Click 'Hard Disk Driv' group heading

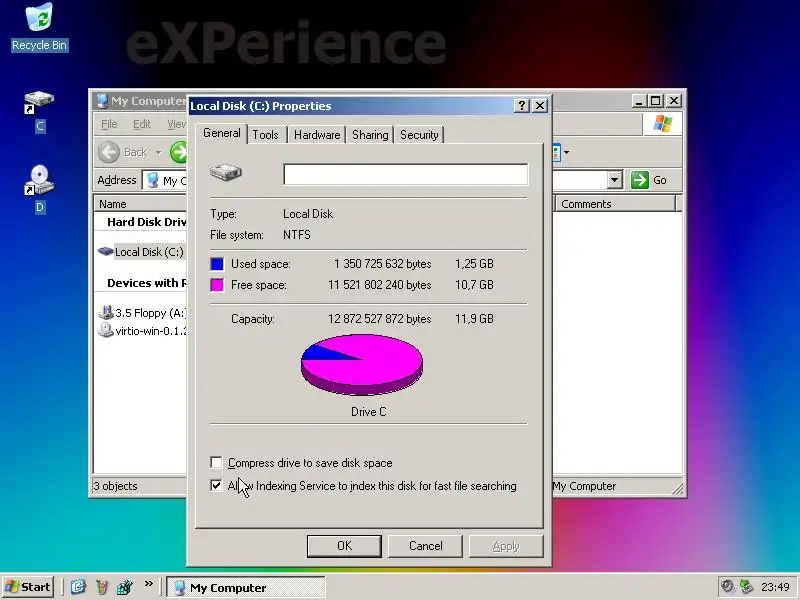click(x=146, y=222)
